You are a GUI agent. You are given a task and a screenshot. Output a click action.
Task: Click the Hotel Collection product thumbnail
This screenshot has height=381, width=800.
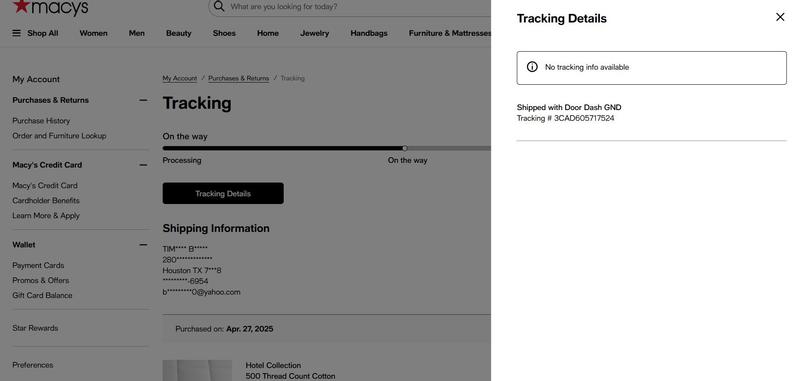[x=197, y=370]
